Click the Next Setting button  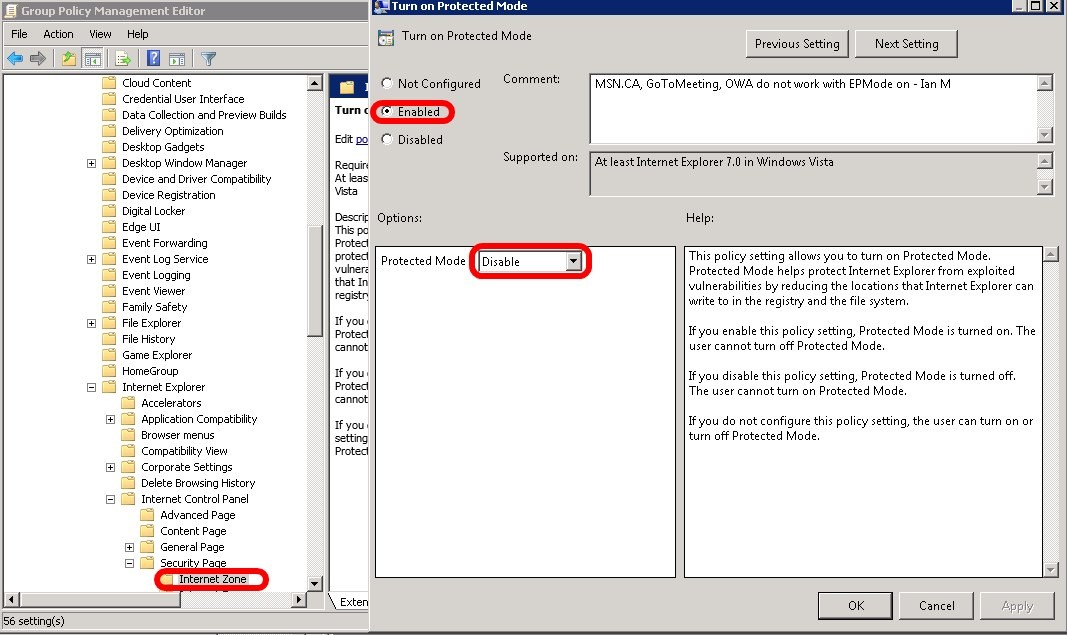[x=905, y=44]
